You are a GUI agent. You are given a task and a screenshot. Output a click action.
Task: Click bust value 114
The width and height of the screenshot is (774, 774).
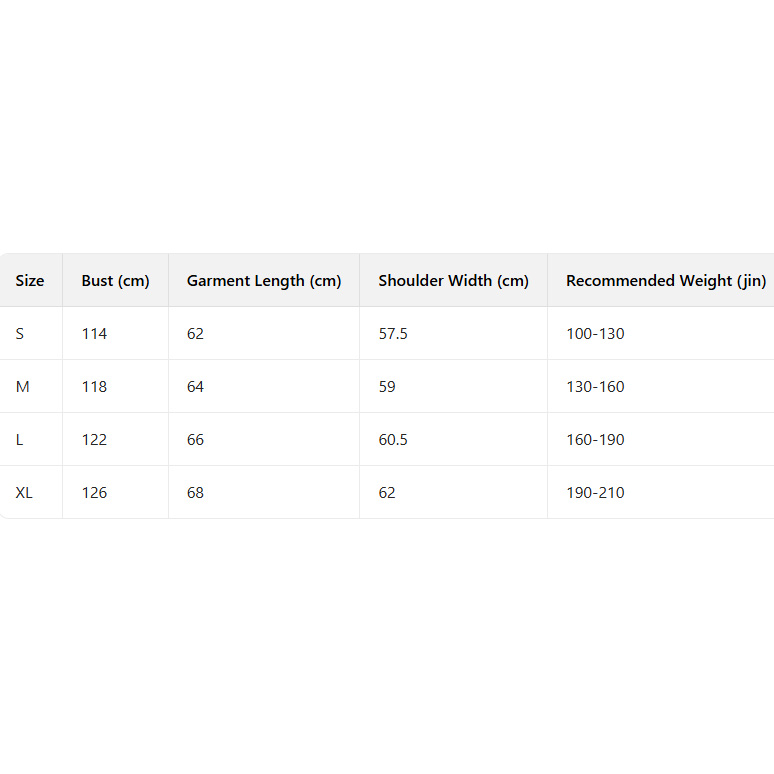94,334
